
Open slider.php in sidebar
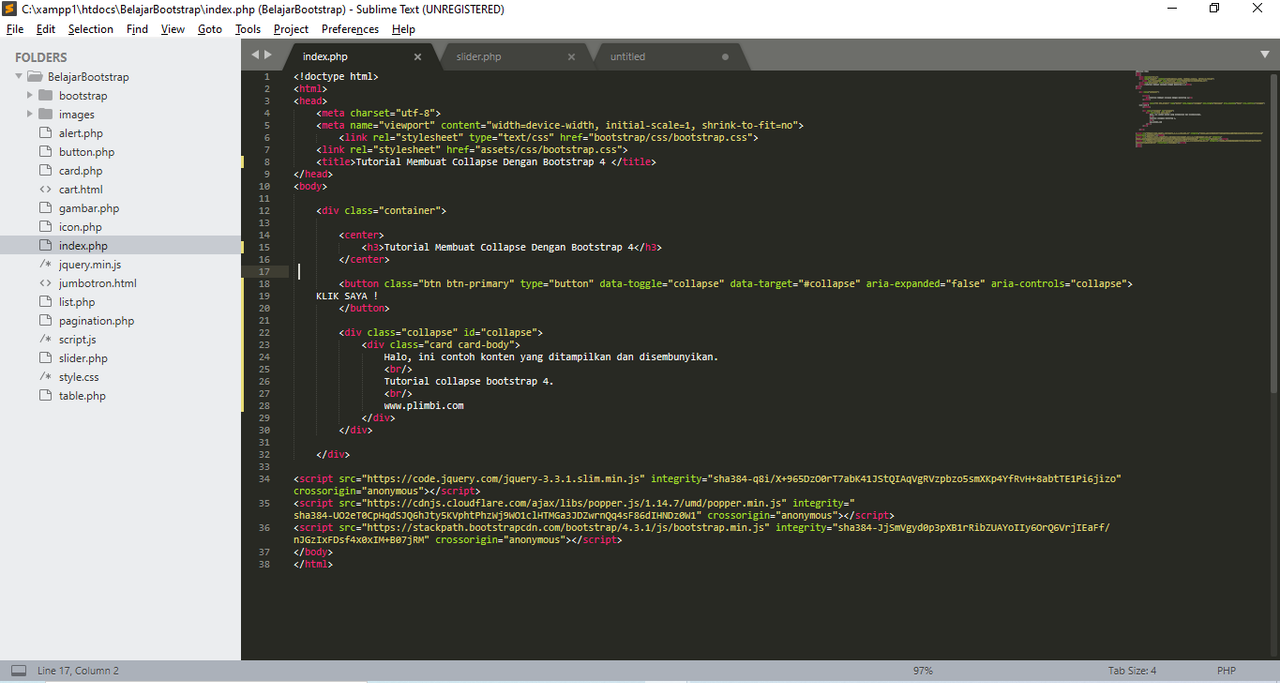click(83, 358)
